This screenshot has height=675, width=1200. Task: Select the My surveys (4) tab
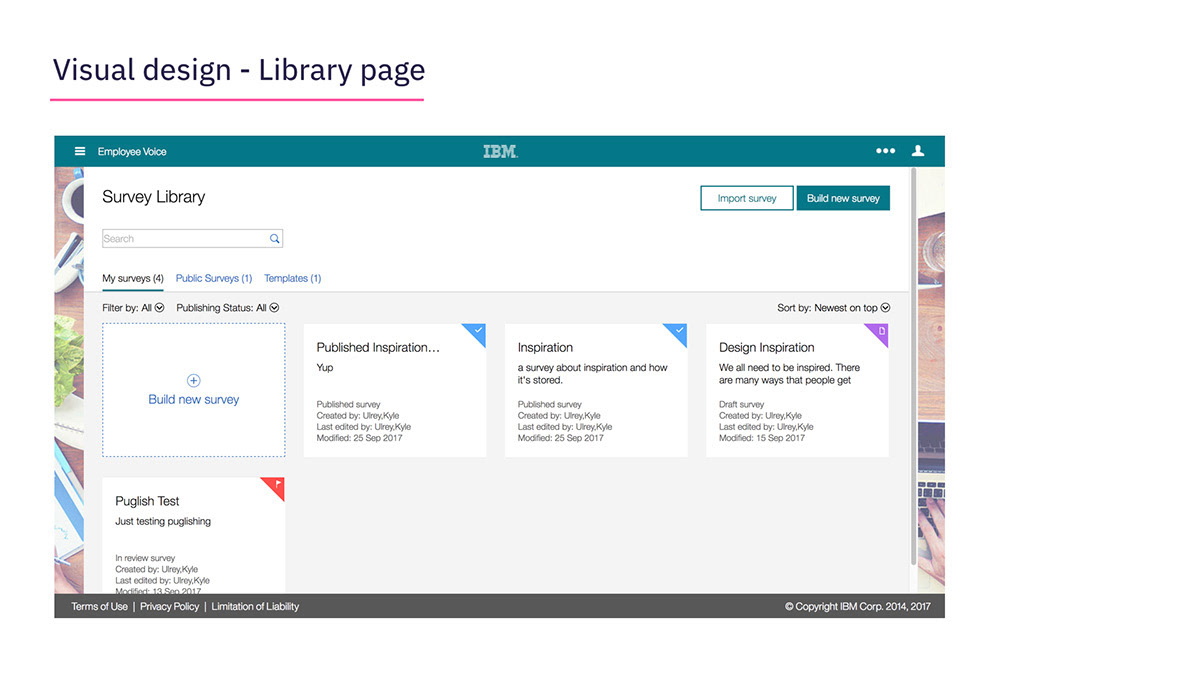133,278
